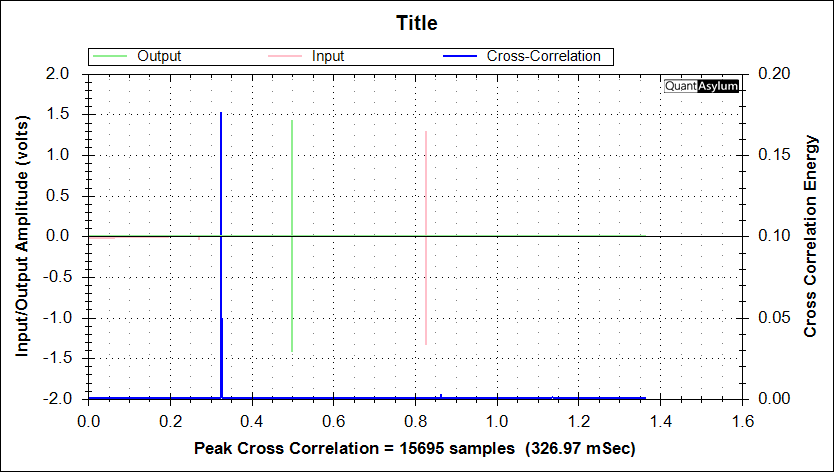
Task: Click the chart heading 'Title'
Action: tap(417, 23)
